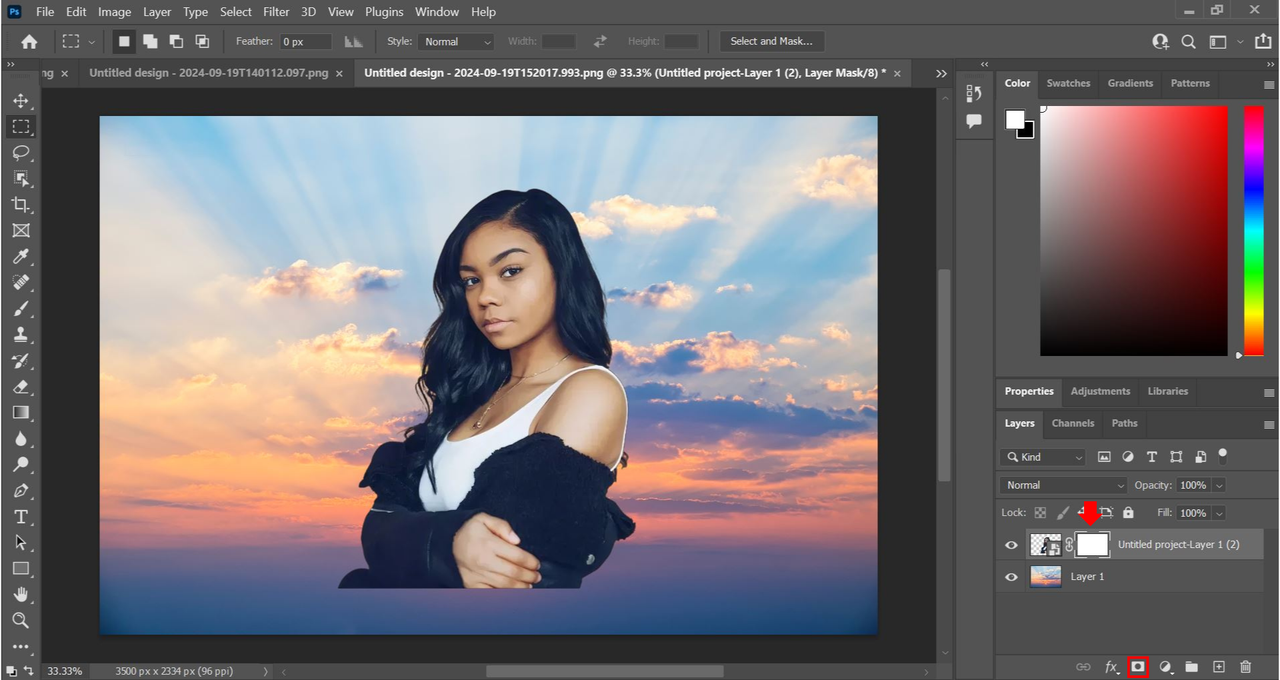The height and width of the screenshot is (680, 1280).
Task: Select the Path Selection tool
Action: point(21,543)
